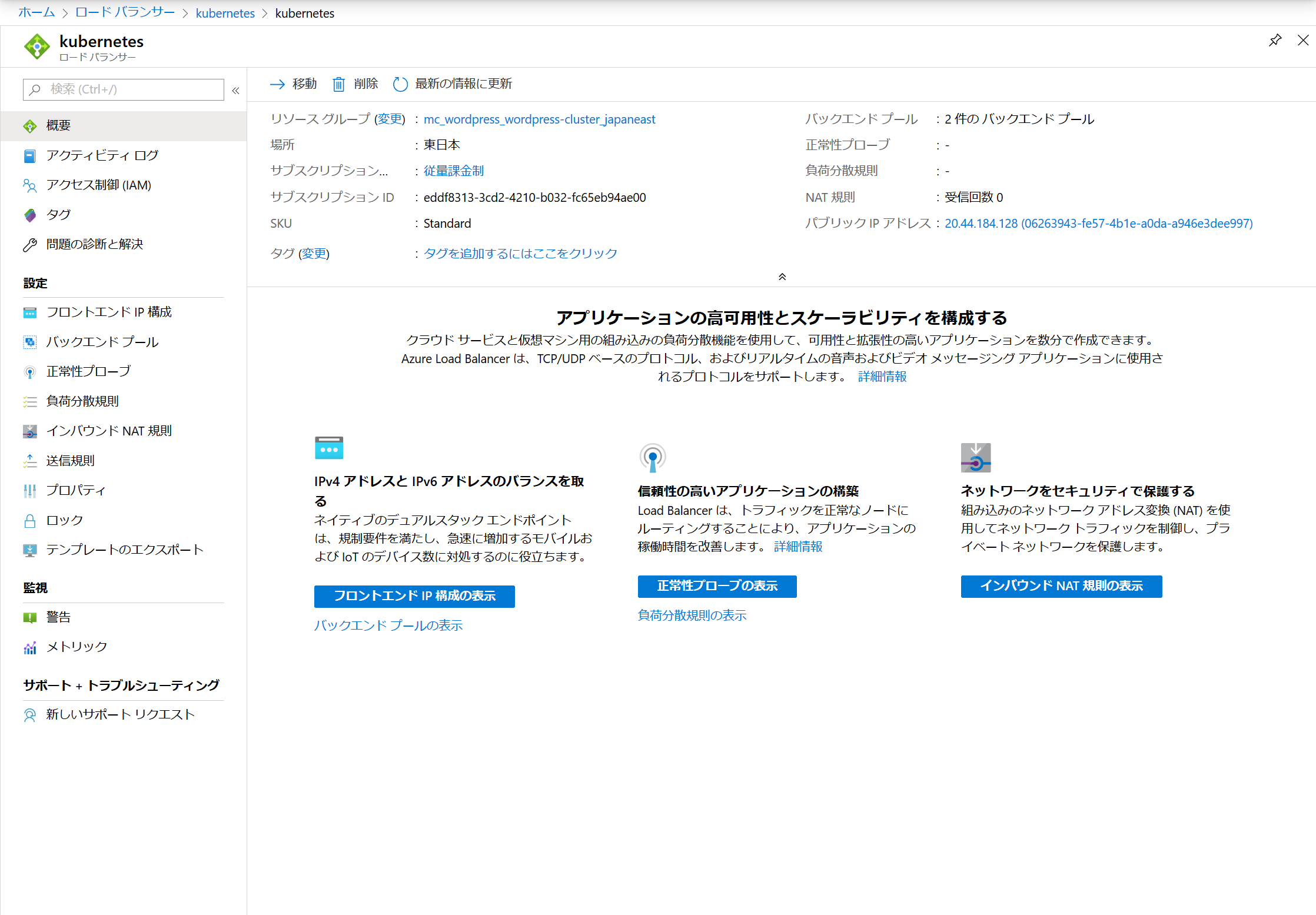The width and height of the screenshot is (1316, 915).
Task: Open mc_wordpress_wordpress-cluster_japaneast resource group link
Action: tap(539, 119)
